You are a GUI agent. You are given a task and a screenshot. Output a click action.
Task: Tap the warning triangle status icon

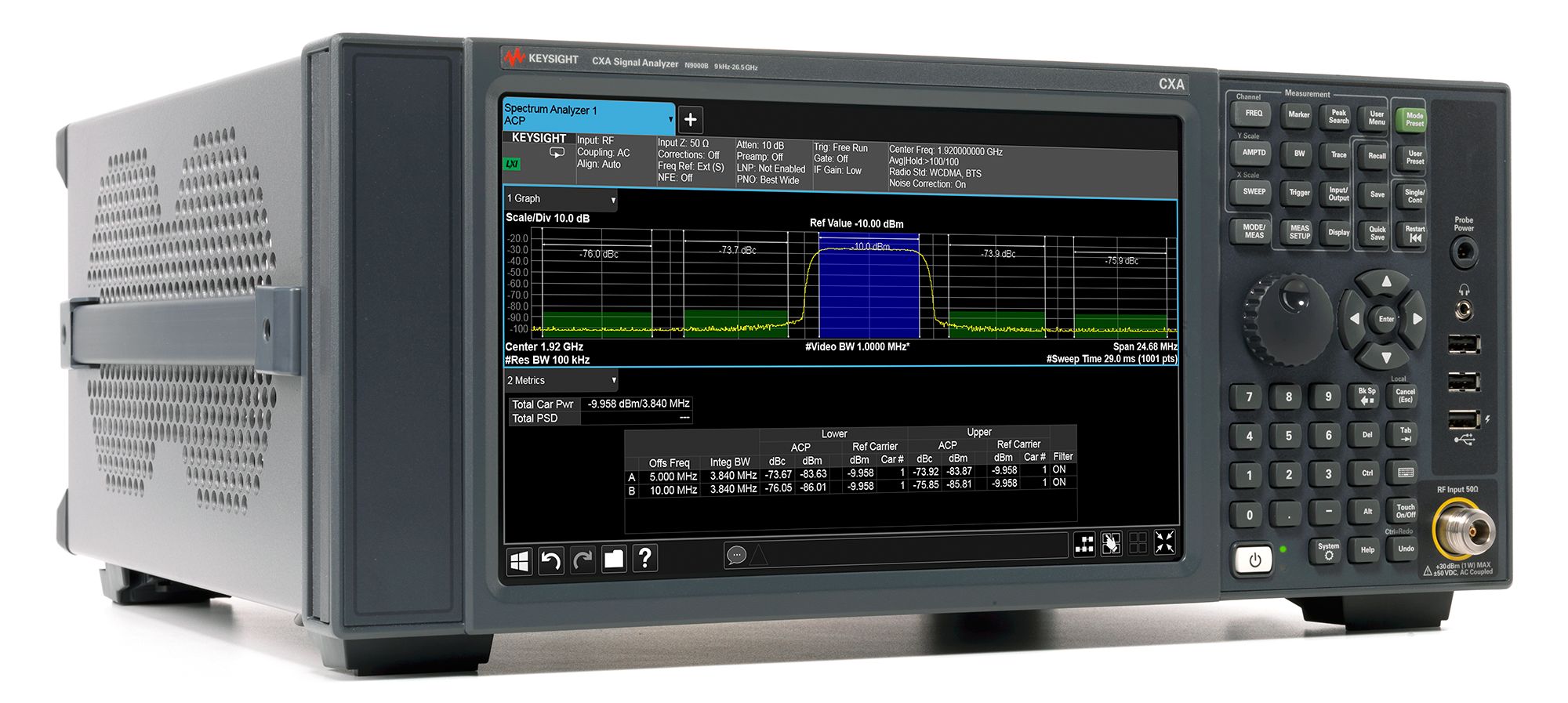pyautogui.click(x=758, y=556)
